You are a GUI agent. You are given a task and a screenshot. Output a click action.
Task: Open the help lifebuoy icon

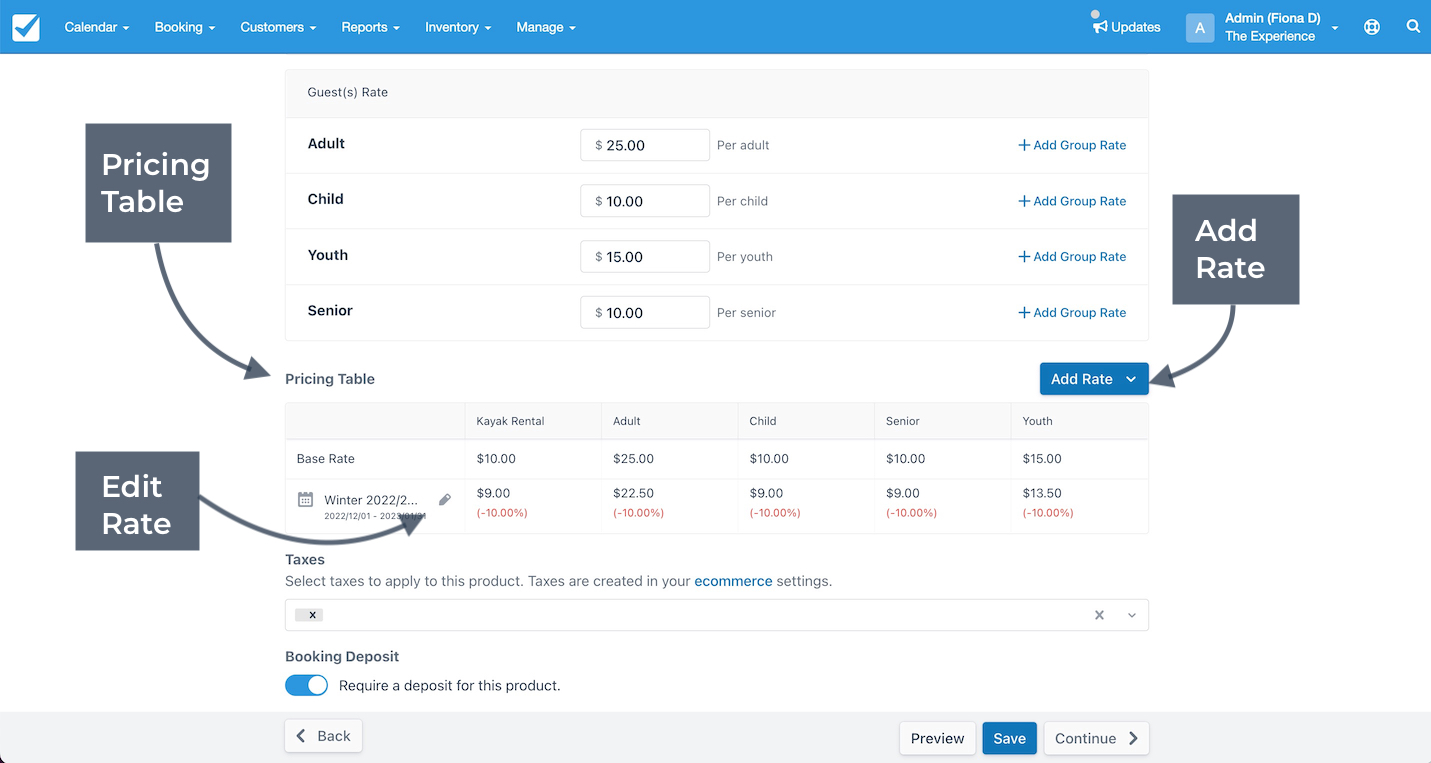point(1372,27)
